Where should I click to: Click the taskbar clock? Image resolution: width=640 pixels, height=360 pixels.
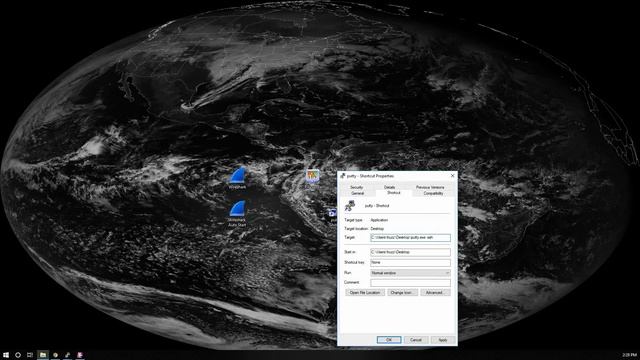click(x=629, y=355)
